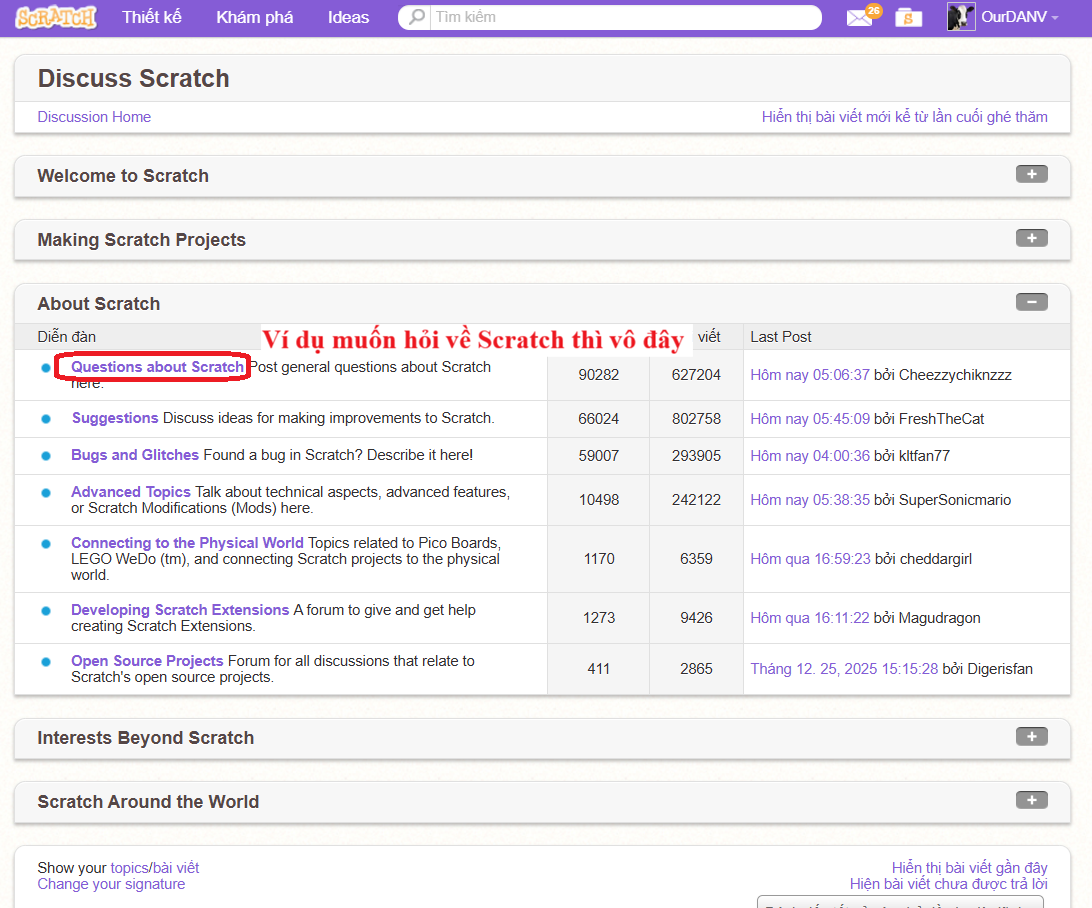
Task: Click the Scratch logo
Action: [55, 17]
